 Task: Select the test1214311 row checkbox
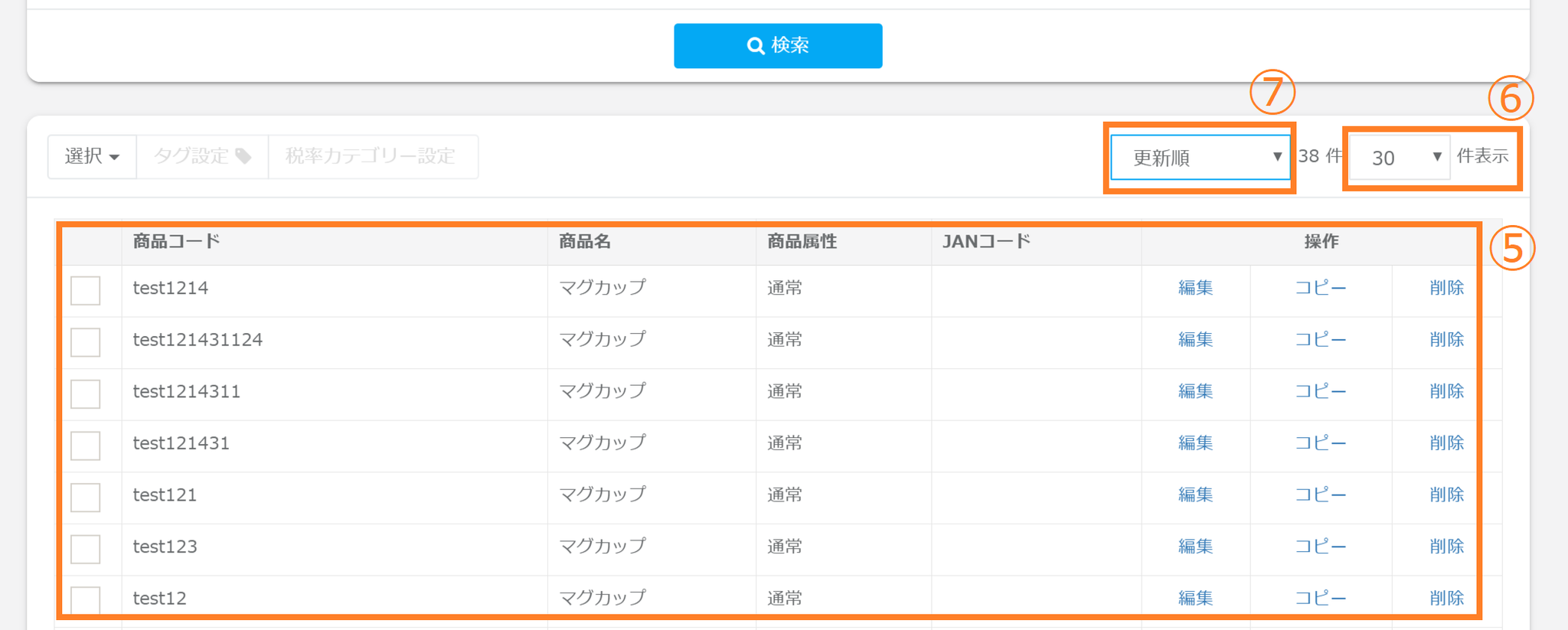(86, 394)
